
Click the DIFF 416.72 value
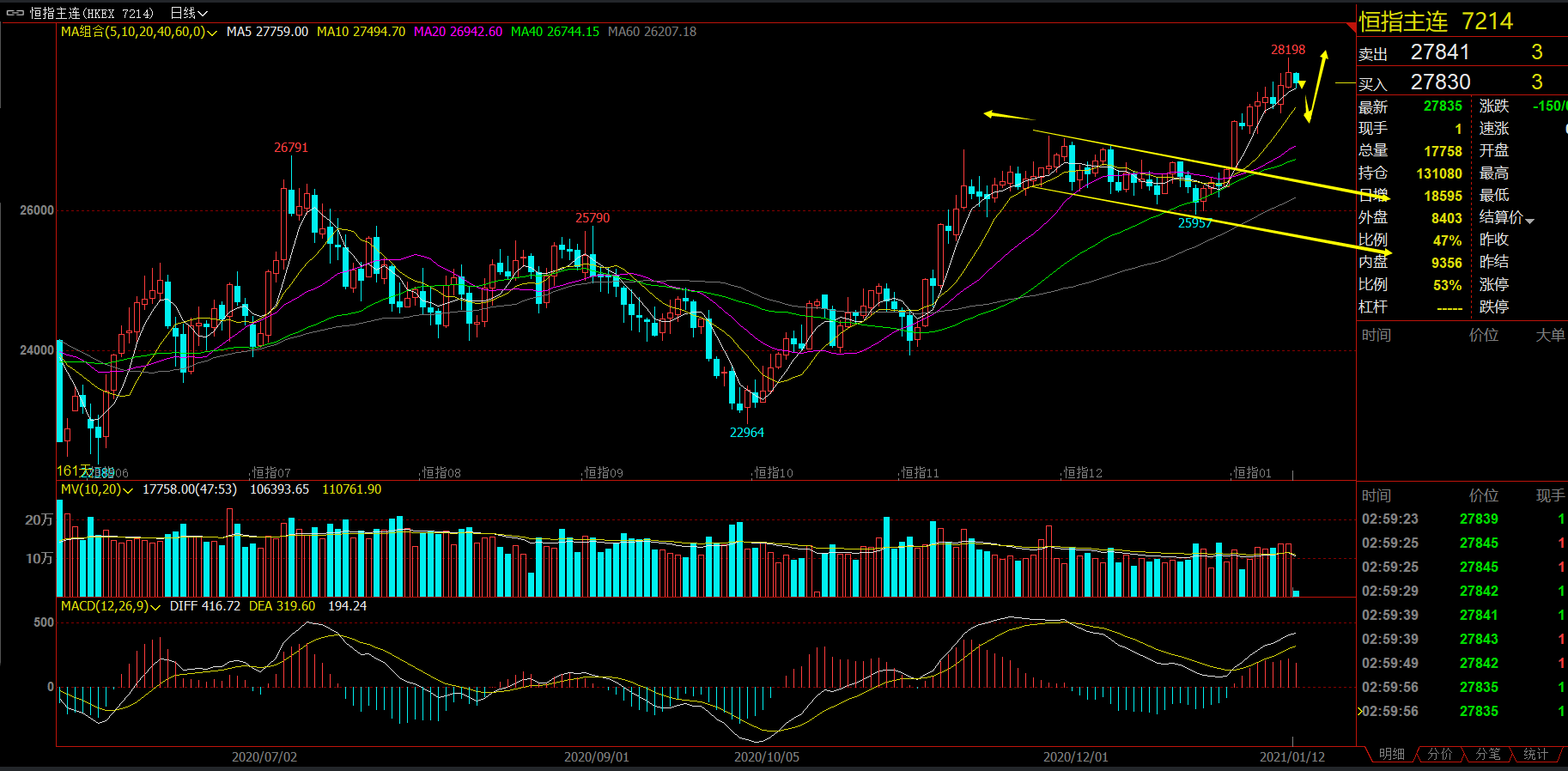[205, 606]
